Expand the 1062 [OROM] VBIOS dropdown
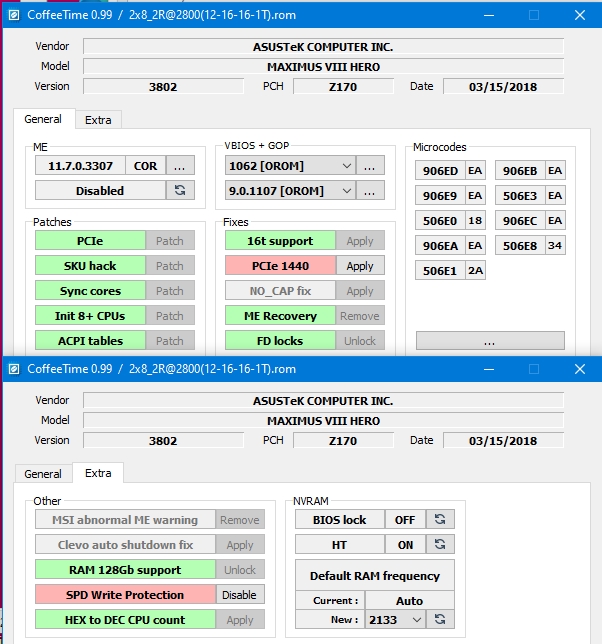The image size is (602, 644). (347, 166)
